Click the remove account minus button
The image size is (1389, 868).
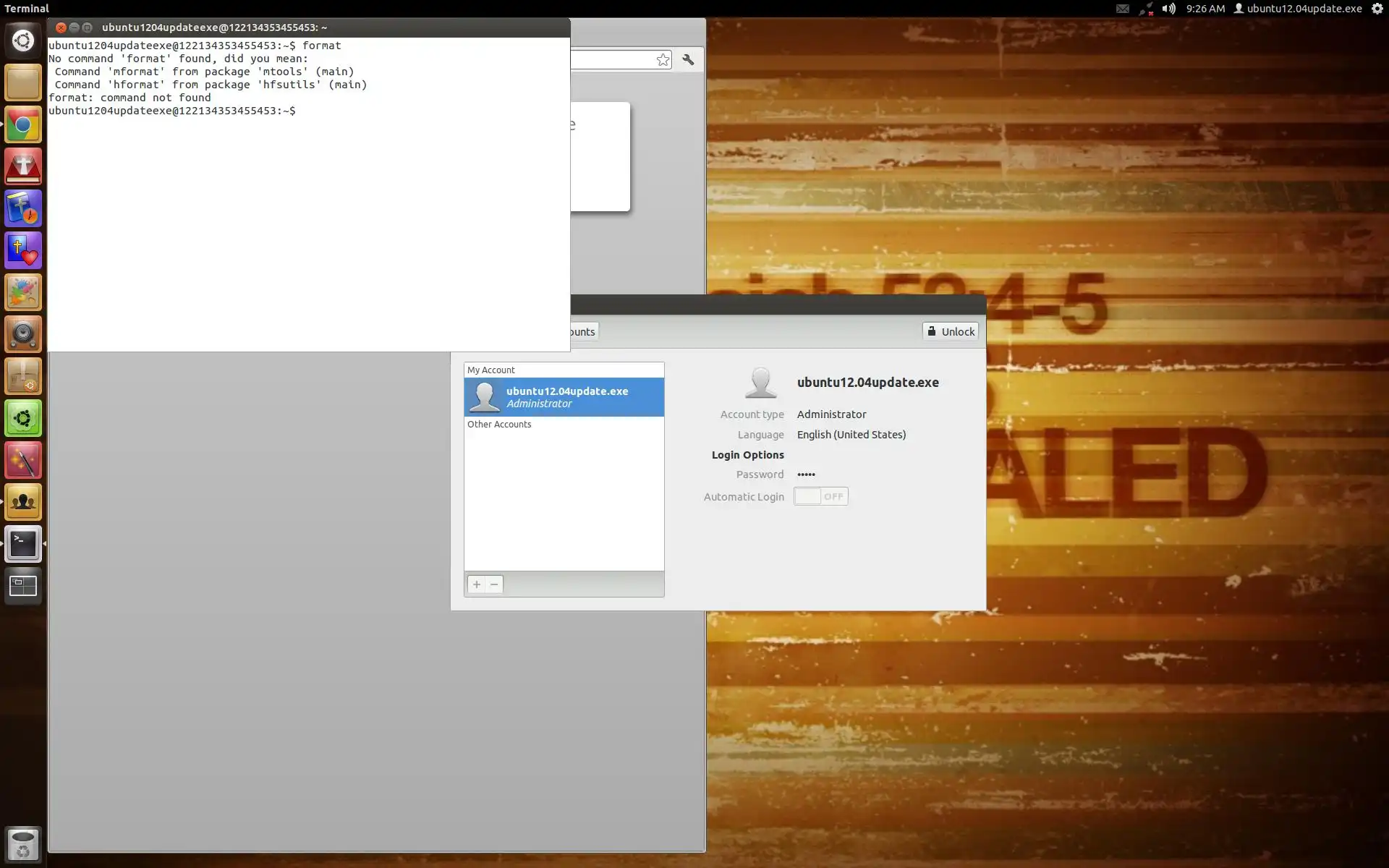coord(494,584)
